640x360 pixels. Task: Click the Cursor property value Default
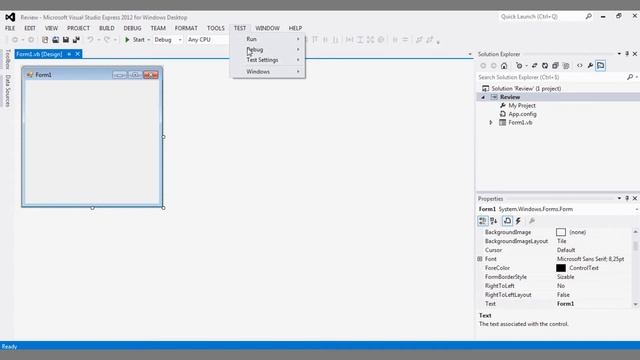tap(566, 250)
